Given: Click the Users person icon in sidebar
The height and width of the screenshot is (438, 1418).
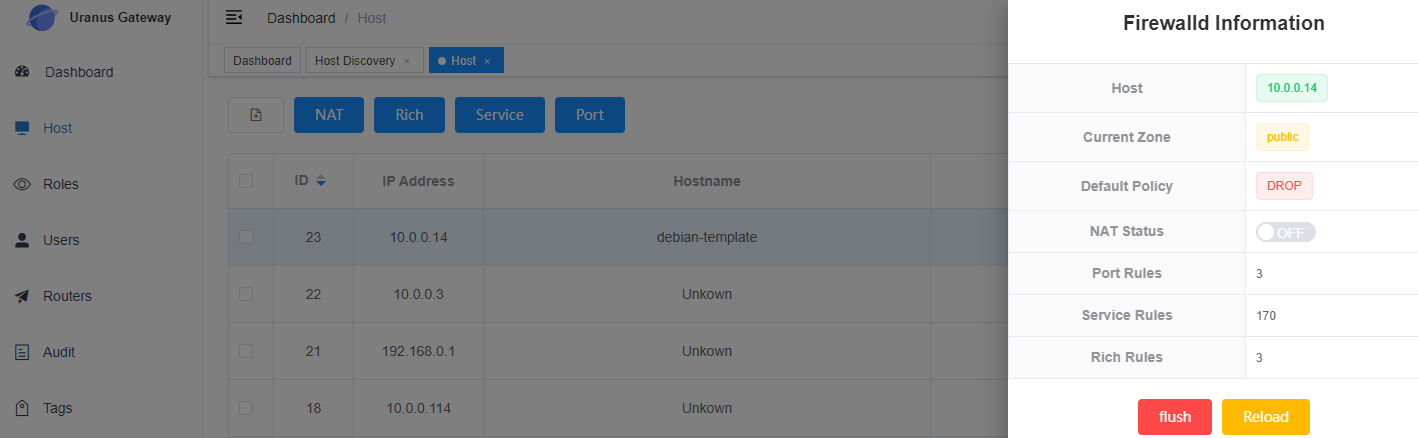Looking at the screenshot, I should 22,240.
